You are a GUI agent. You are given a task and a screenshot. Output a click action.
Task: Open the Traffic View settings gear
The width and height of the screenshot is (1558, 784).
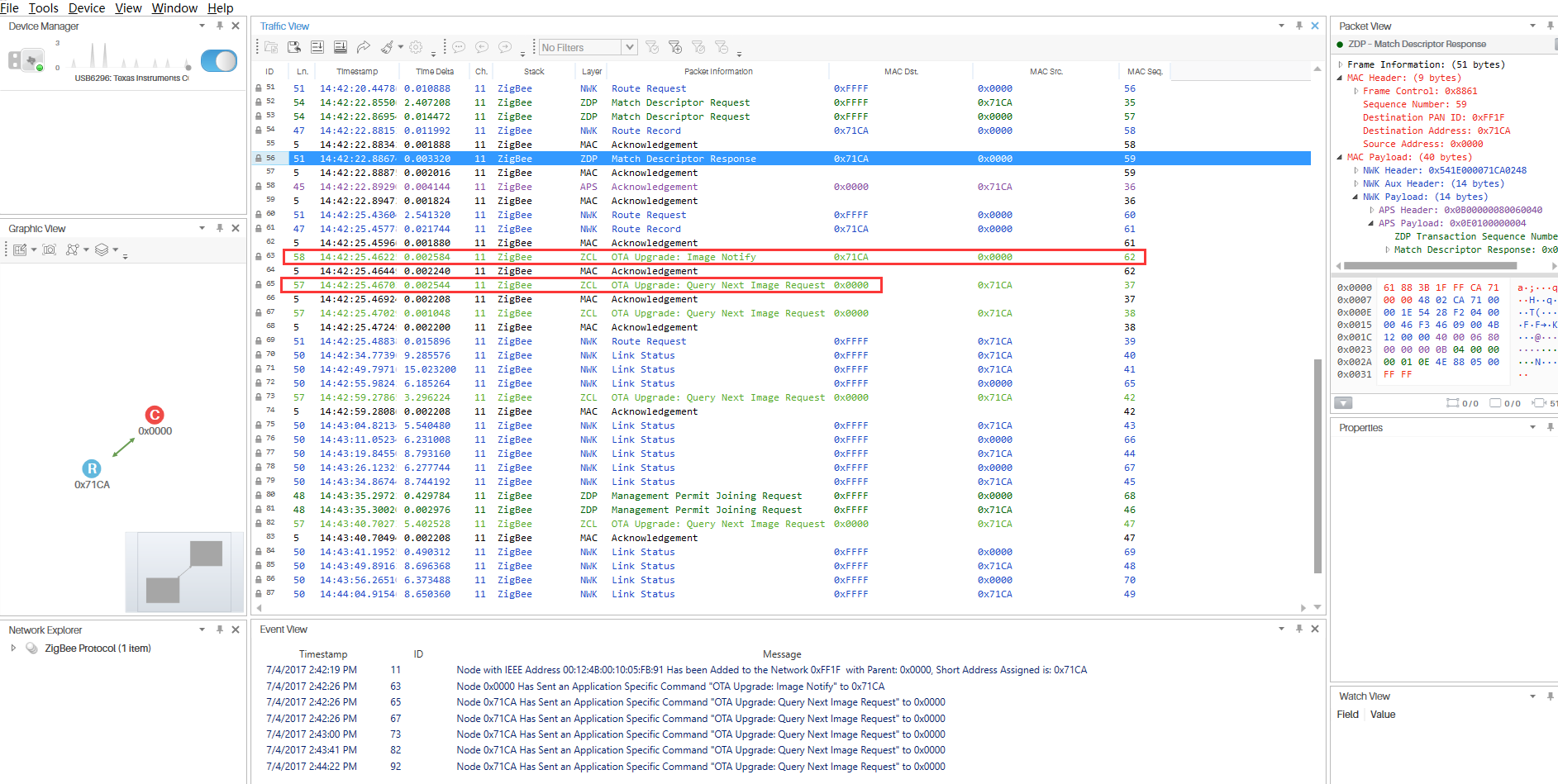pos(416,47)
